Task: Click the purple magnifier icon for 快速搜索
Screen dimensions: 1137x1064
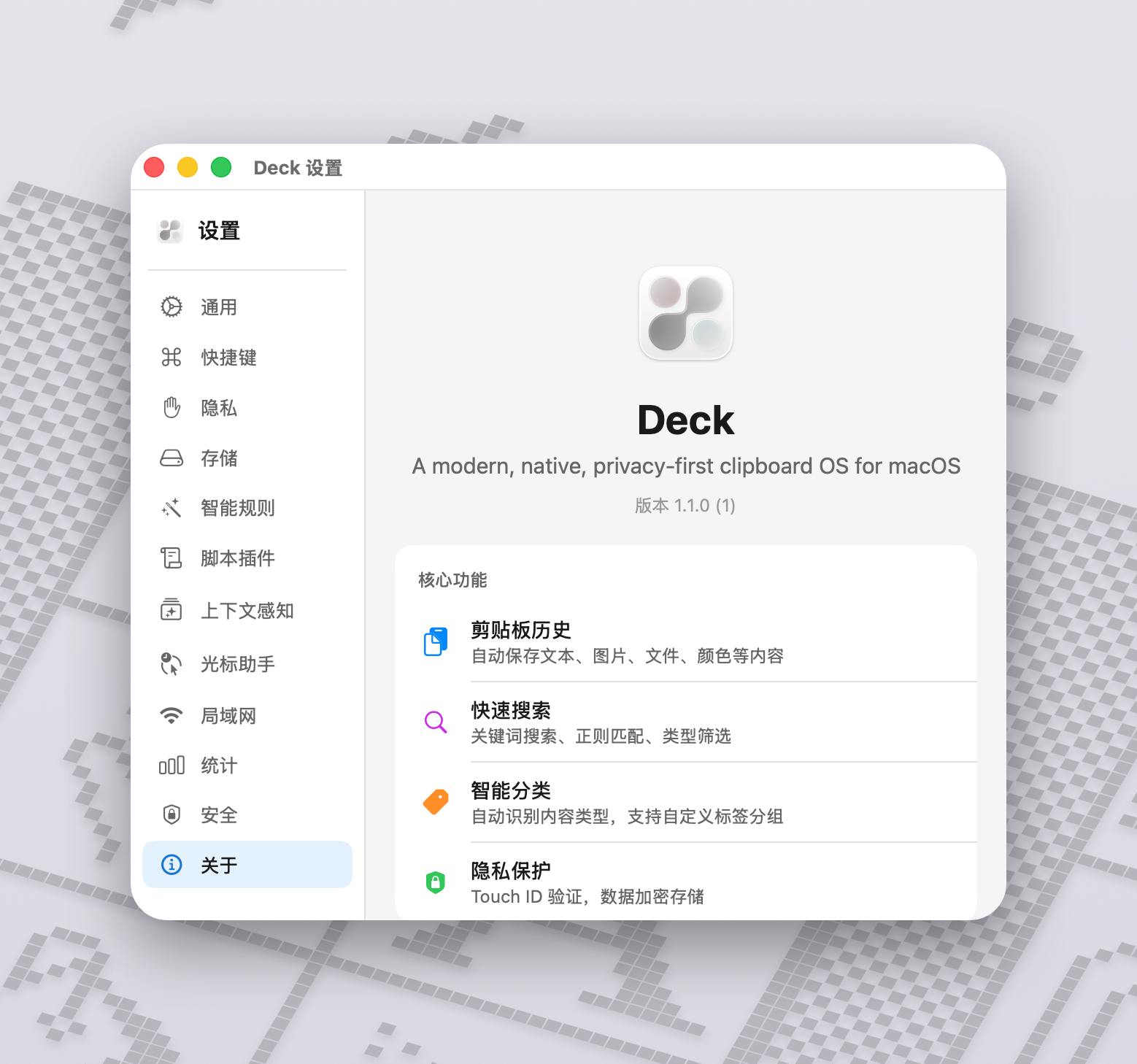Action: (x=436, y=722)
